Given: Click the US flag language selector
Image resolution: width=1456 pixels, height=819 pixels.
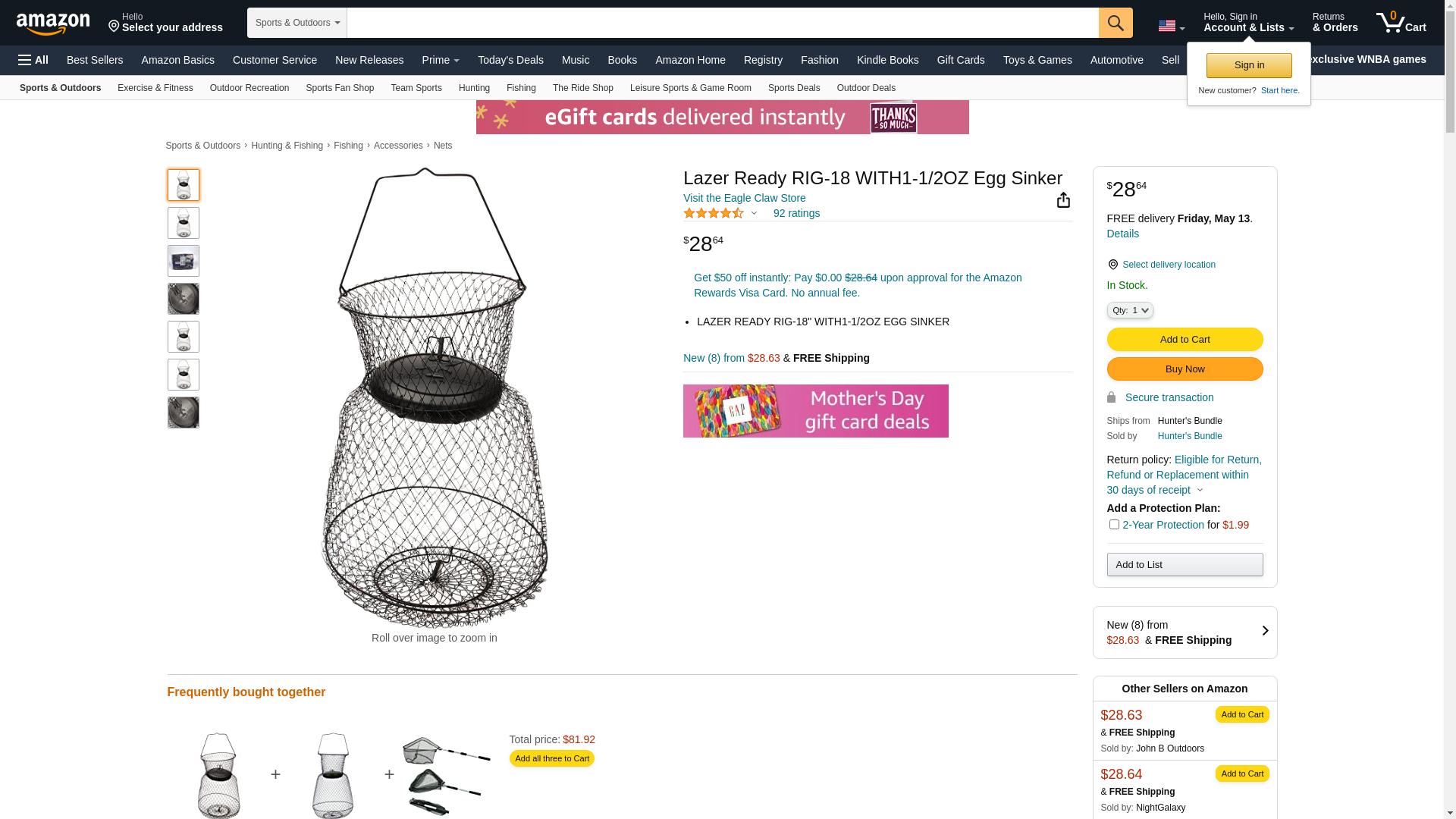Looking at the screenshot, I should click(x=1171, y=27).
